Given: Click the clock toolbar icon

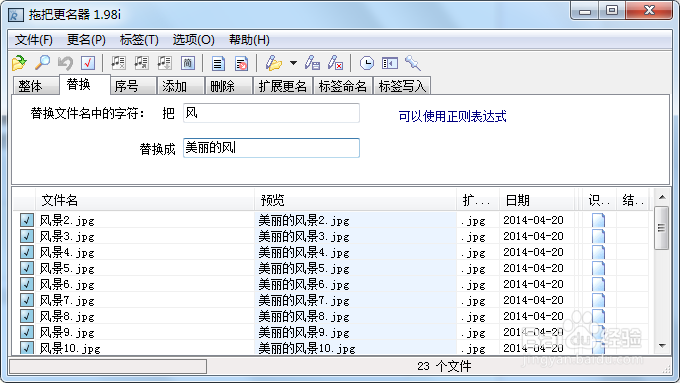Looking at the screenshot, I should pyautogui.click(x=366, y=63).
